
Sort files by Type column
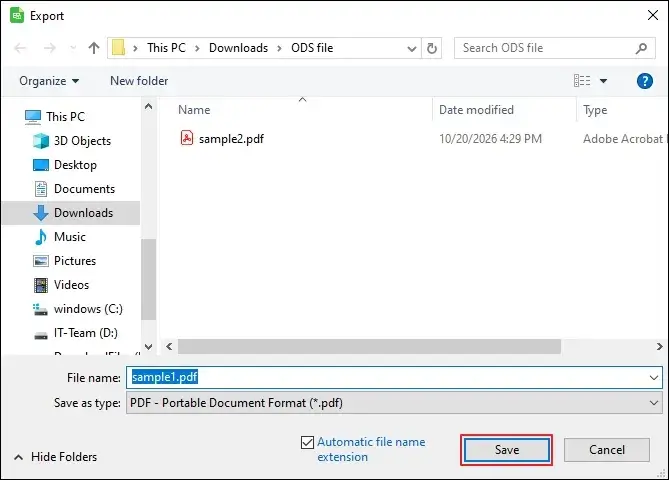pyautogui.click(x=595, y=110)
